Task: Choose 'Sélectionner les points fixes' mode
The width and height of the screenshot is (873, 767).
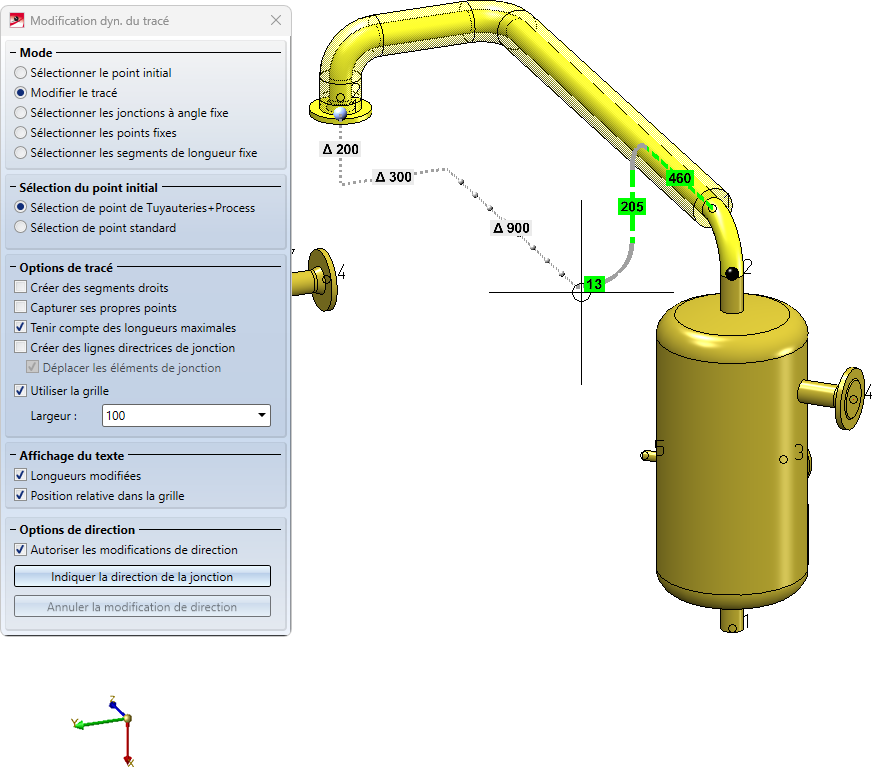Action: pos(21,133)
